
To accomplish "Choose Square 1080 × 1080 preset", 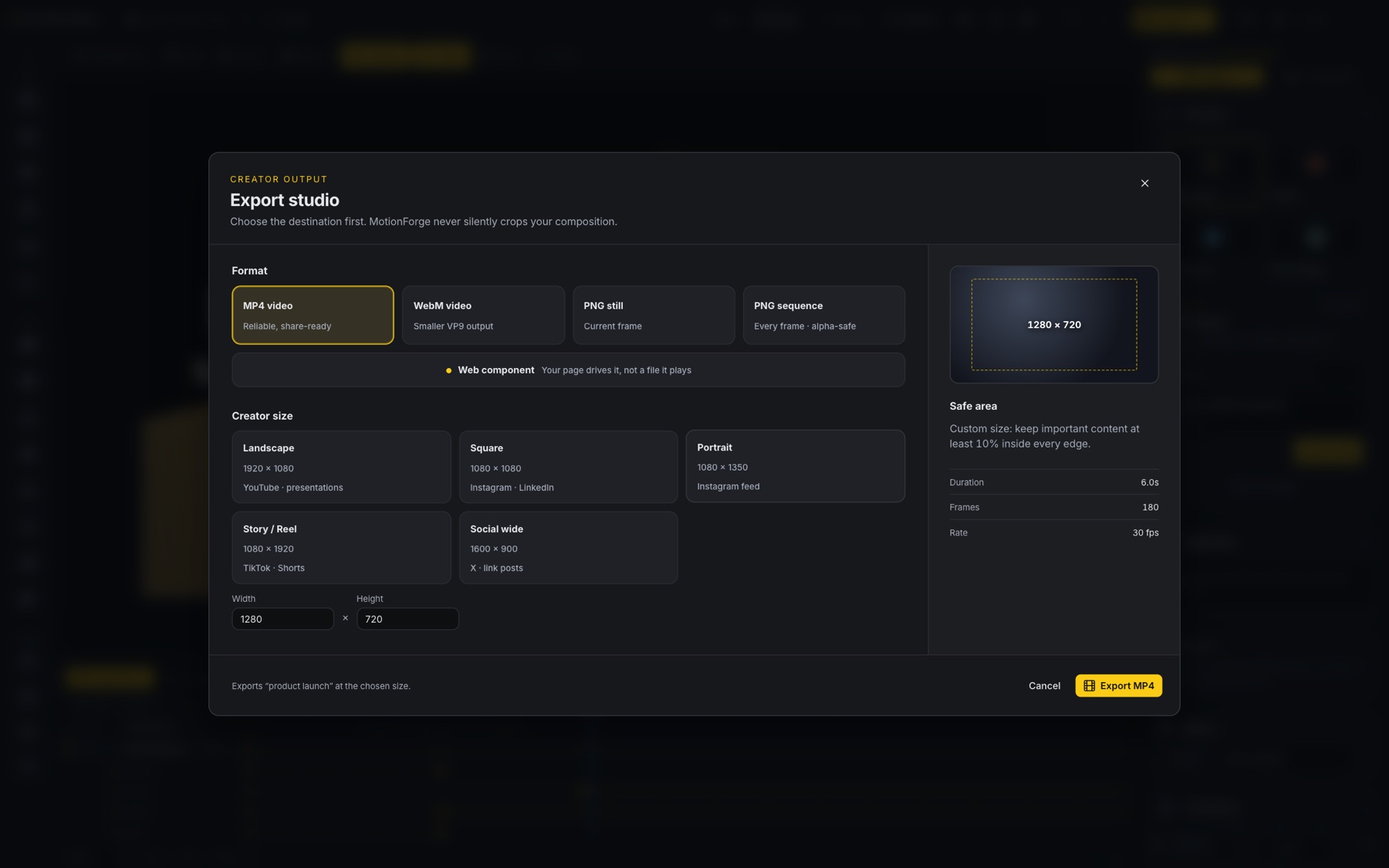I will (568, 467).
